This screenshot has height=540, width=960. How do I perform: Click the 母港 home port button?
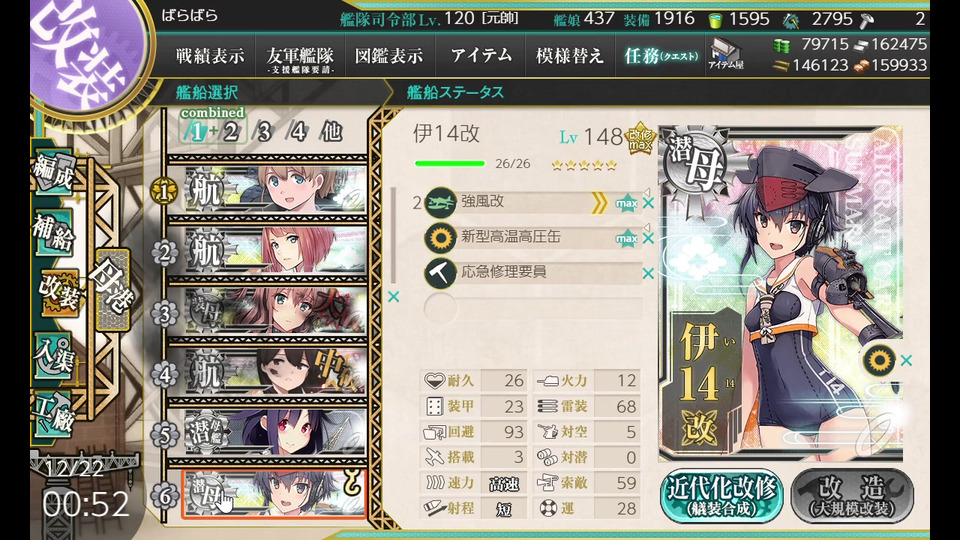click(112, 290)
